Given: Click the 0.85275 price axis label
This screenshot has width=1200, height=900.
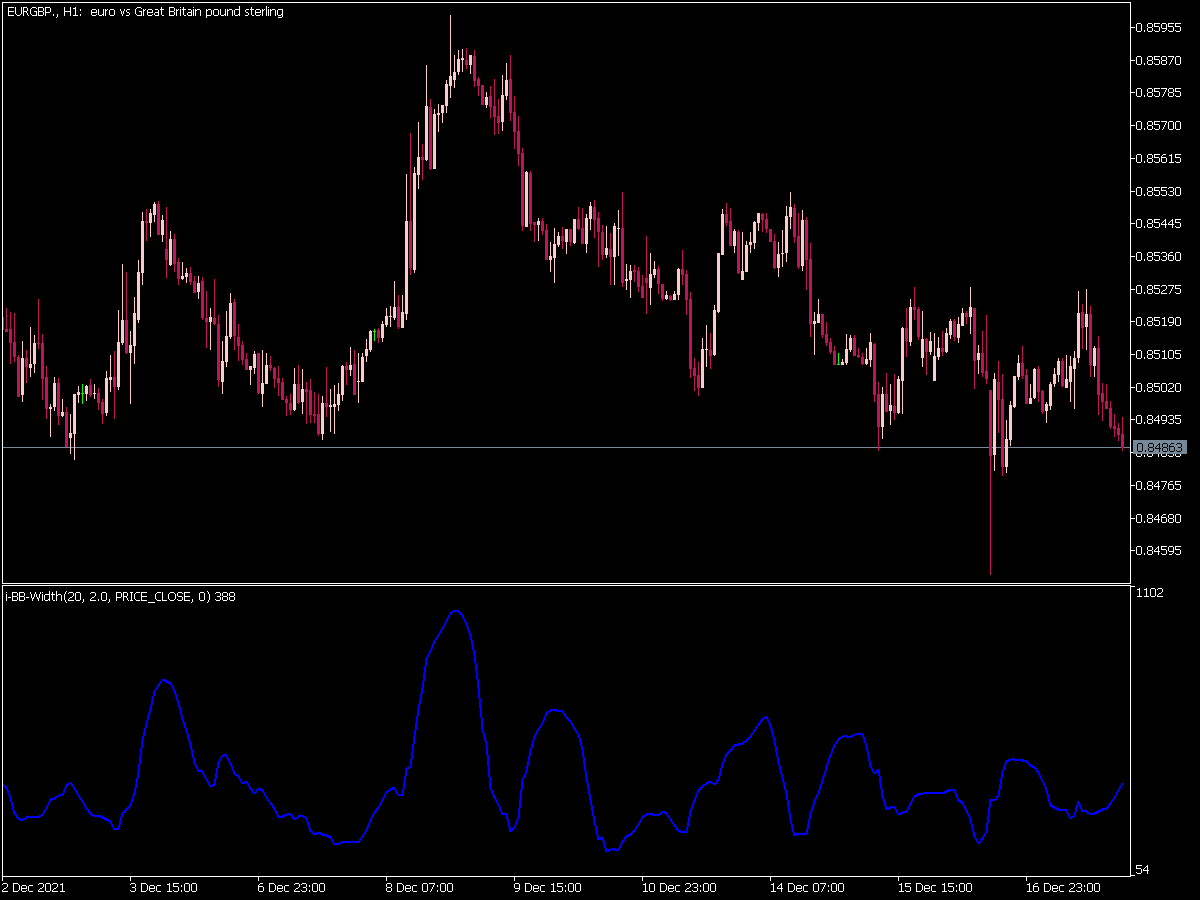Looking at the screenshot, I should click(x=1161, y=289).
